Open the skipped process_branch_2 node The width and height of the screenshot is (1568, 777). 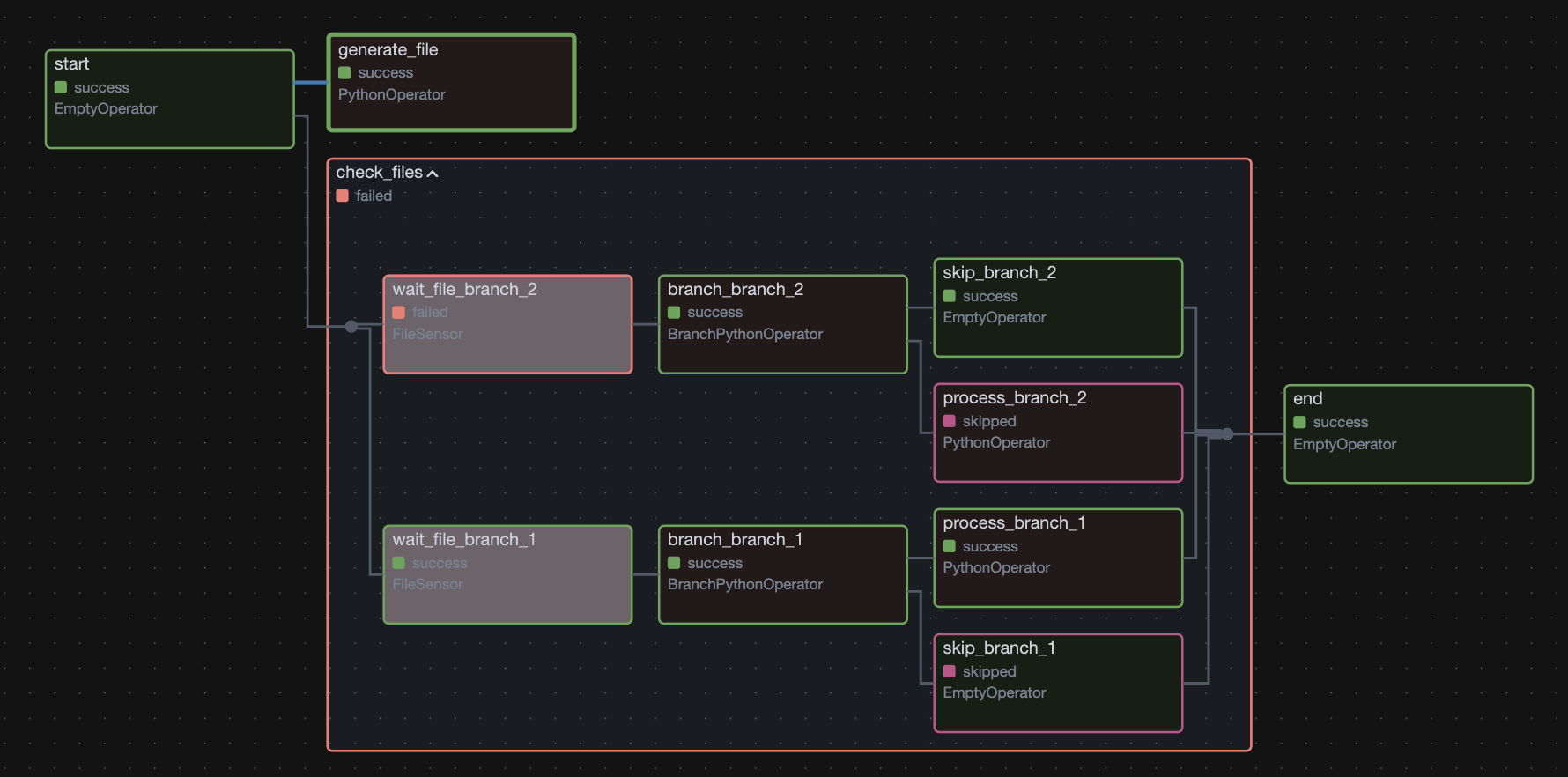pyautogui.click(x=1057, y=433)
